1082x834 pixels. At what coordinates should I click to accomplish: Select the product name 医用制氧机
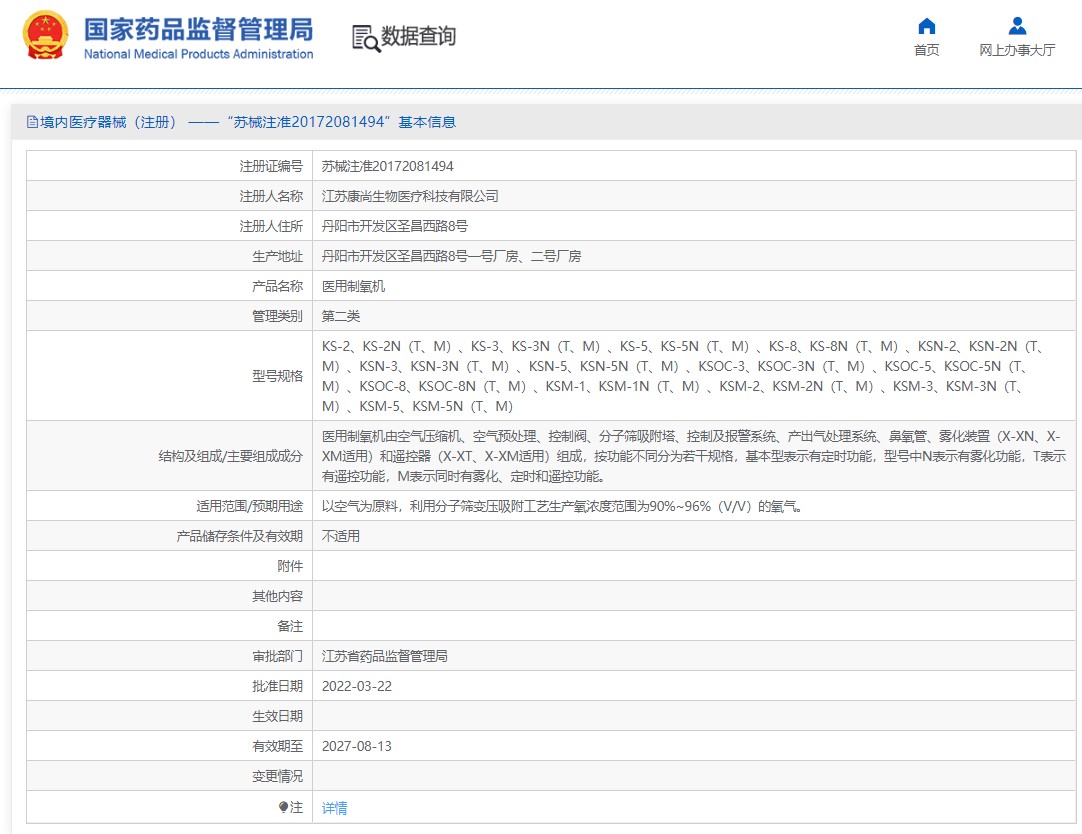click(353, 286)
